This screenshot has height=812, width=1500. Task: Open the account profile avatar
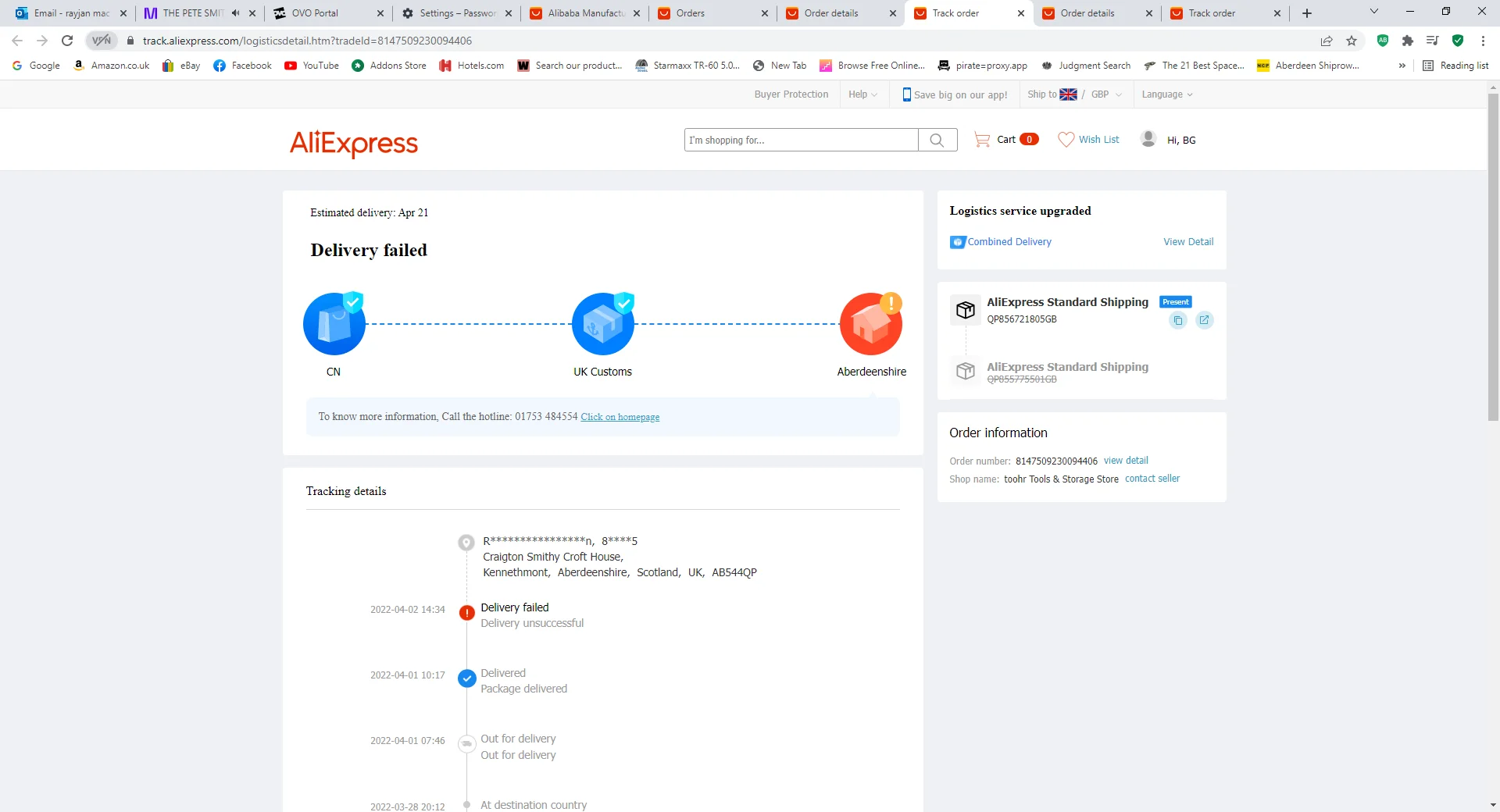click(1148, 139)
